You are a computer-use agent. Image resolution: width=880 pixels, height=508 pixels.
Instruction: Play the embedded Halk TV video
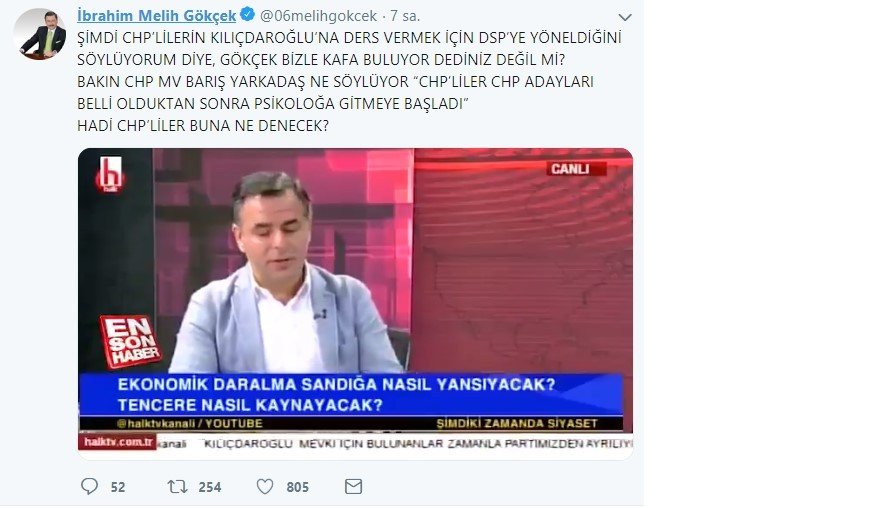click(355, 304)
